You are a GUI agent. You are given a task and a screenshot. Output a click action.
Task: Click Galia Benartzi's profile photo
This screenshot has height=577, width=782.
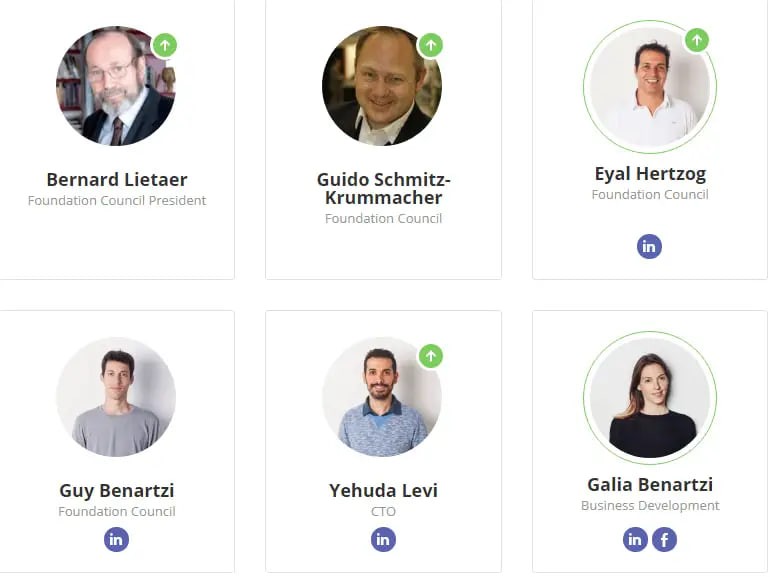coord(650,397)
